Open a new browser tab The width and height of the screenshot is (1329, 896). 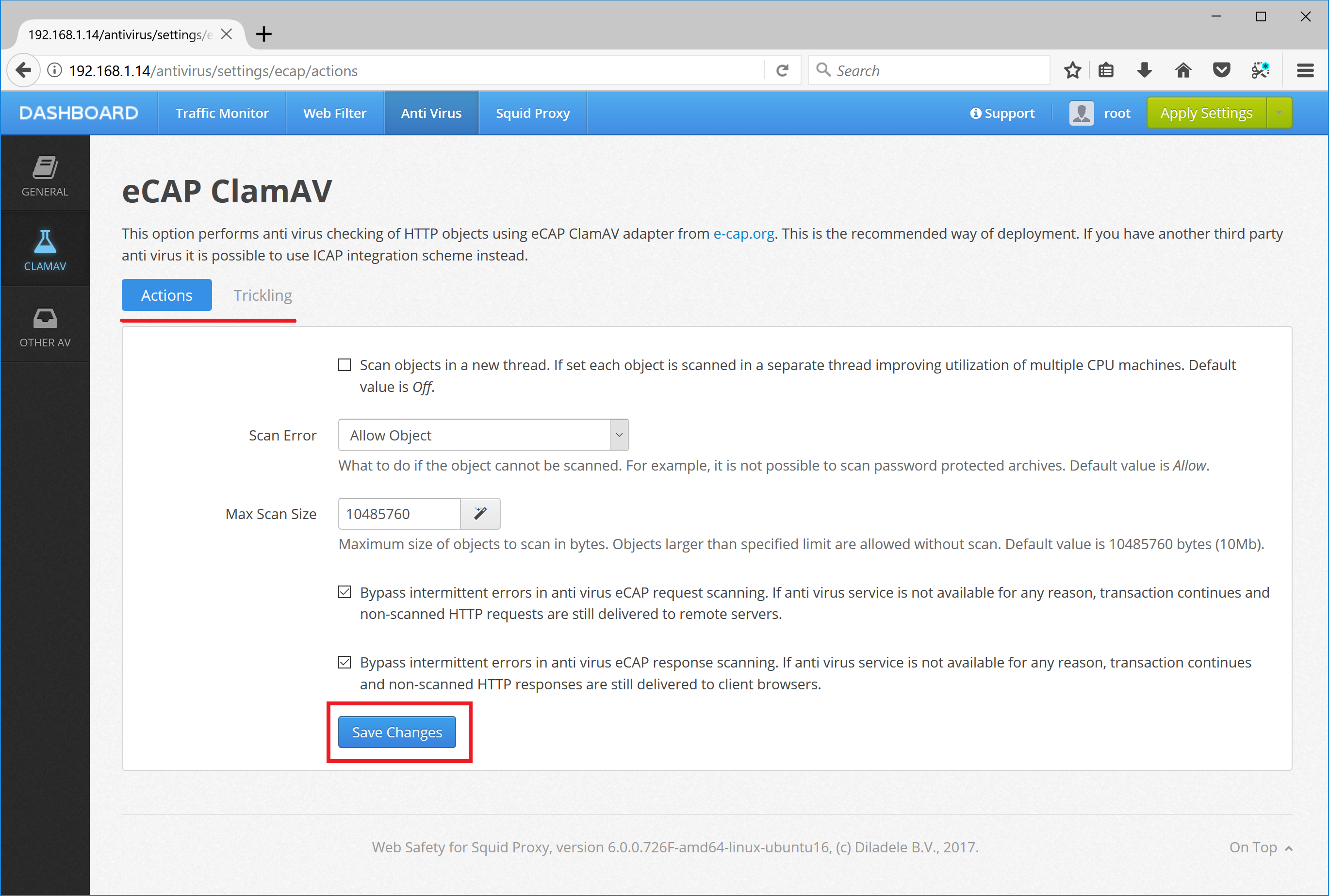pyautogui.click(x=263, y=34)
